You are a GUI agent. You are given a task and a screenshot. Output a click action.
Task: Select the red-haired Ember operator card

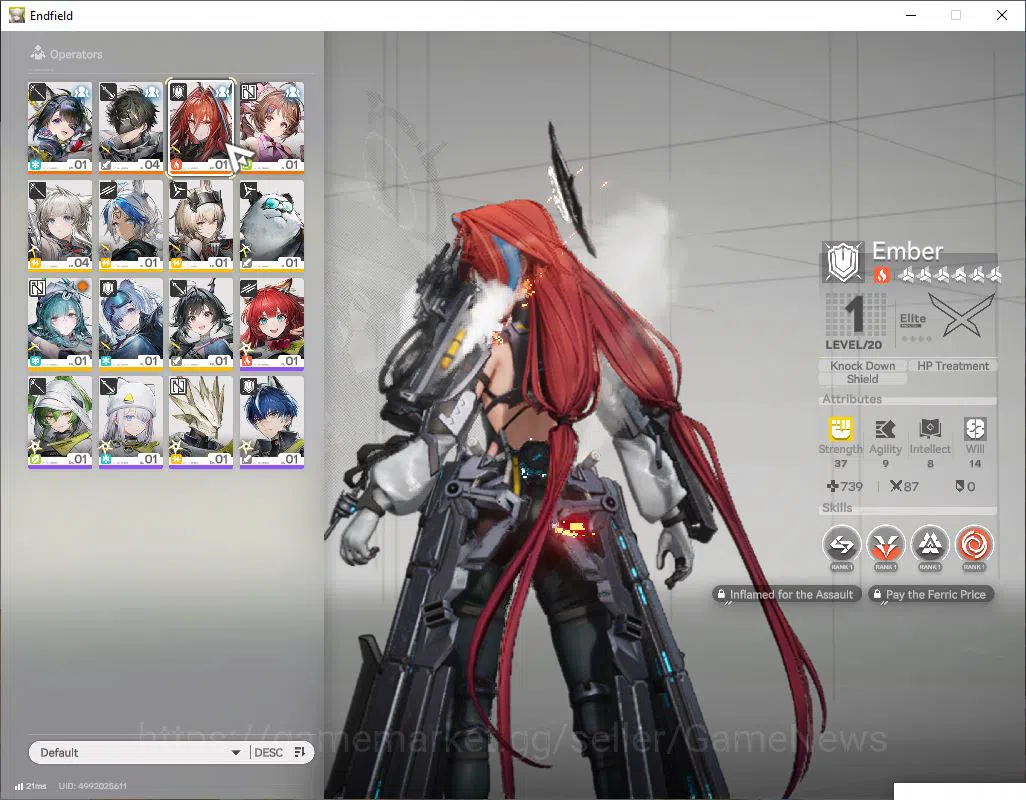[201, 127]
